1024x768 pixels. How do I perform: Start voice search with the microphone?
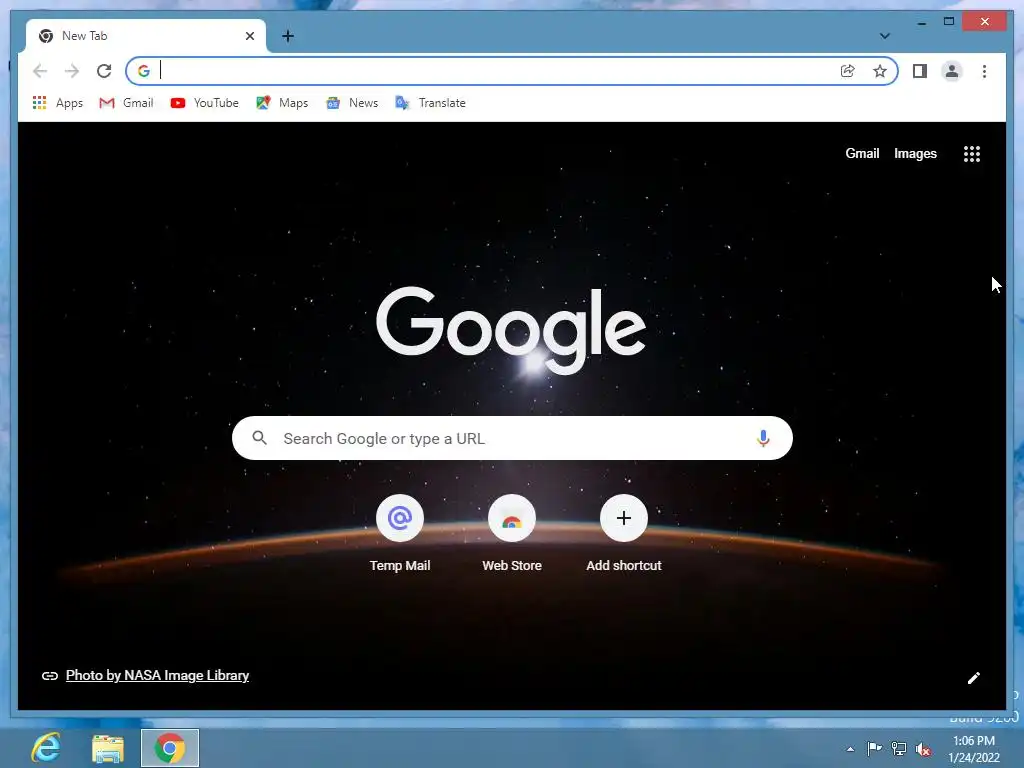pyautogui.click(x=763, y=438)
